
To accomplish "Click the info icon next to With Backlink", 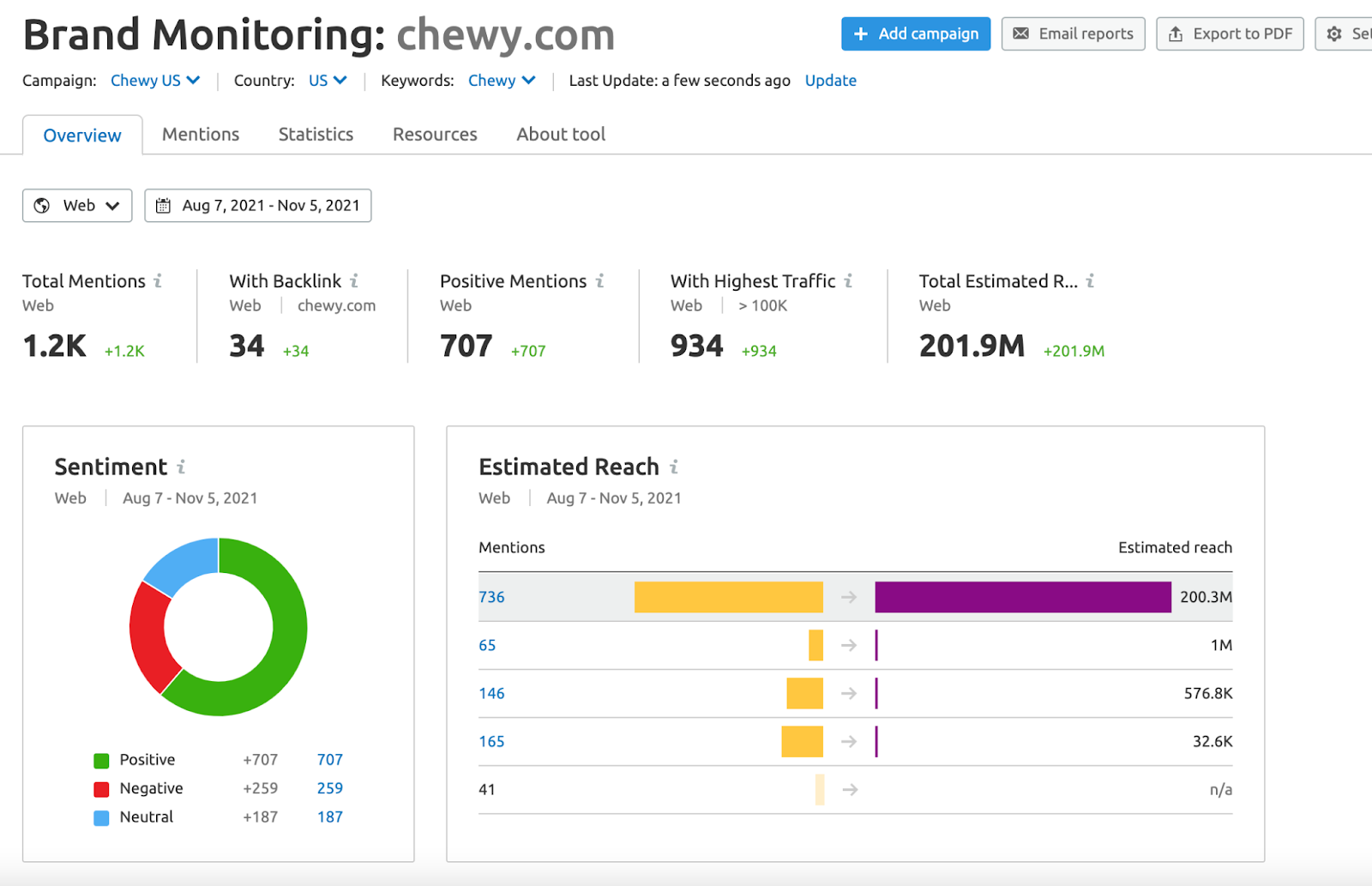I will pyautogui.click(x=354, y=280).
